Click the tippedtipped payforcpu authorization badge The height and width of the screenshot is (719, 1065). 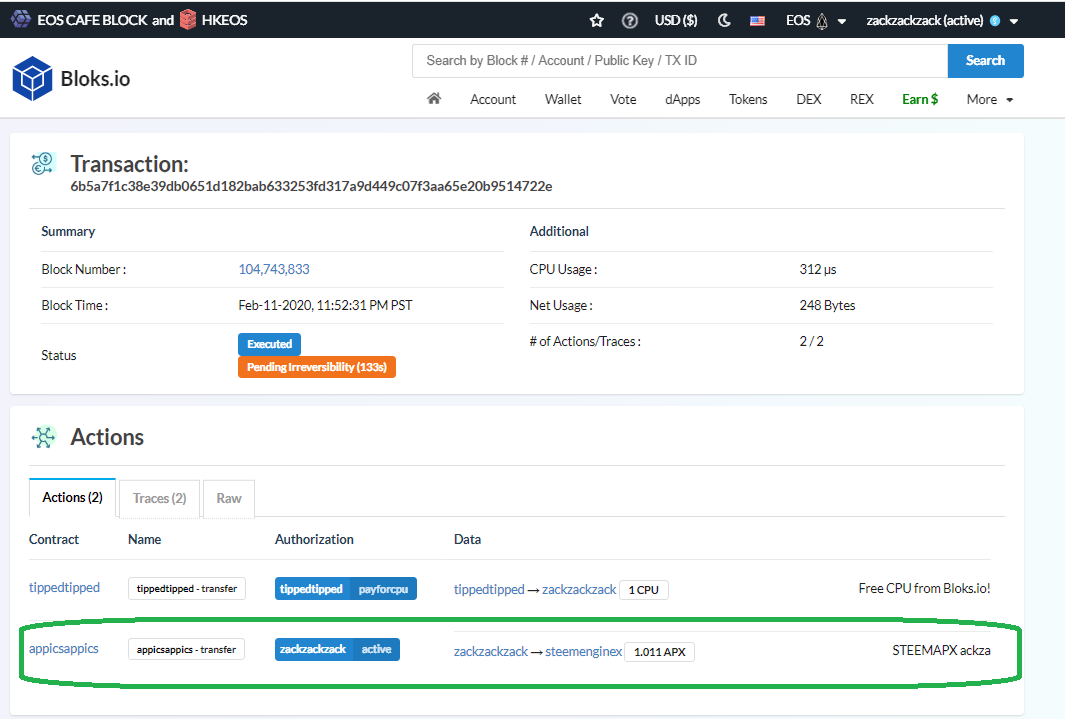pos(346,589)
